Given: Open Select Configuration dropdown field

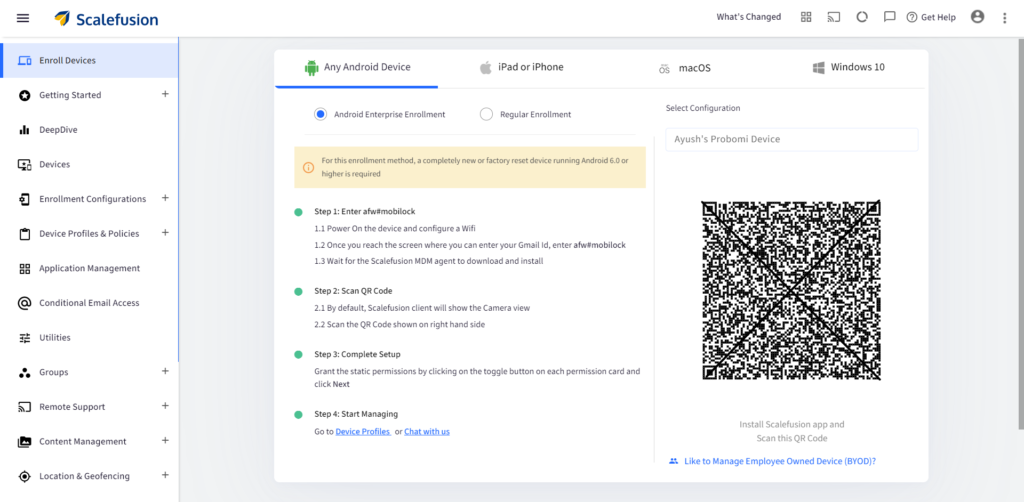Looking at the screenshot, I should pos(791,139).
